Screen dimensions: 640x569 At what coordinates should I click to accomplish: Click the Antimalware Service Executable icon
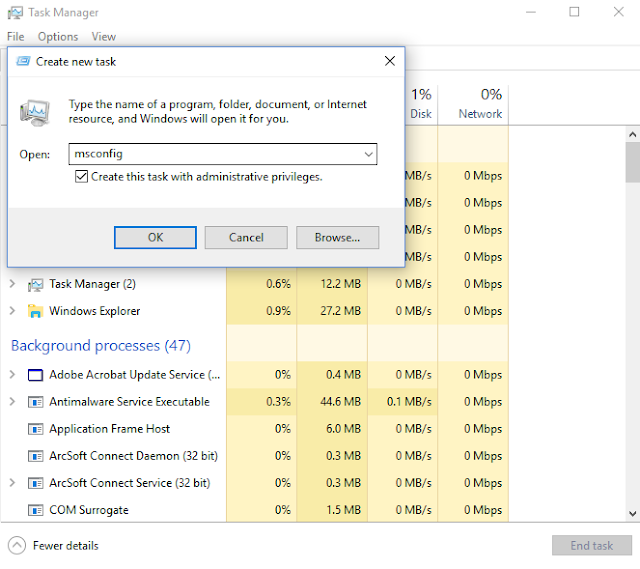click(36, 402)
